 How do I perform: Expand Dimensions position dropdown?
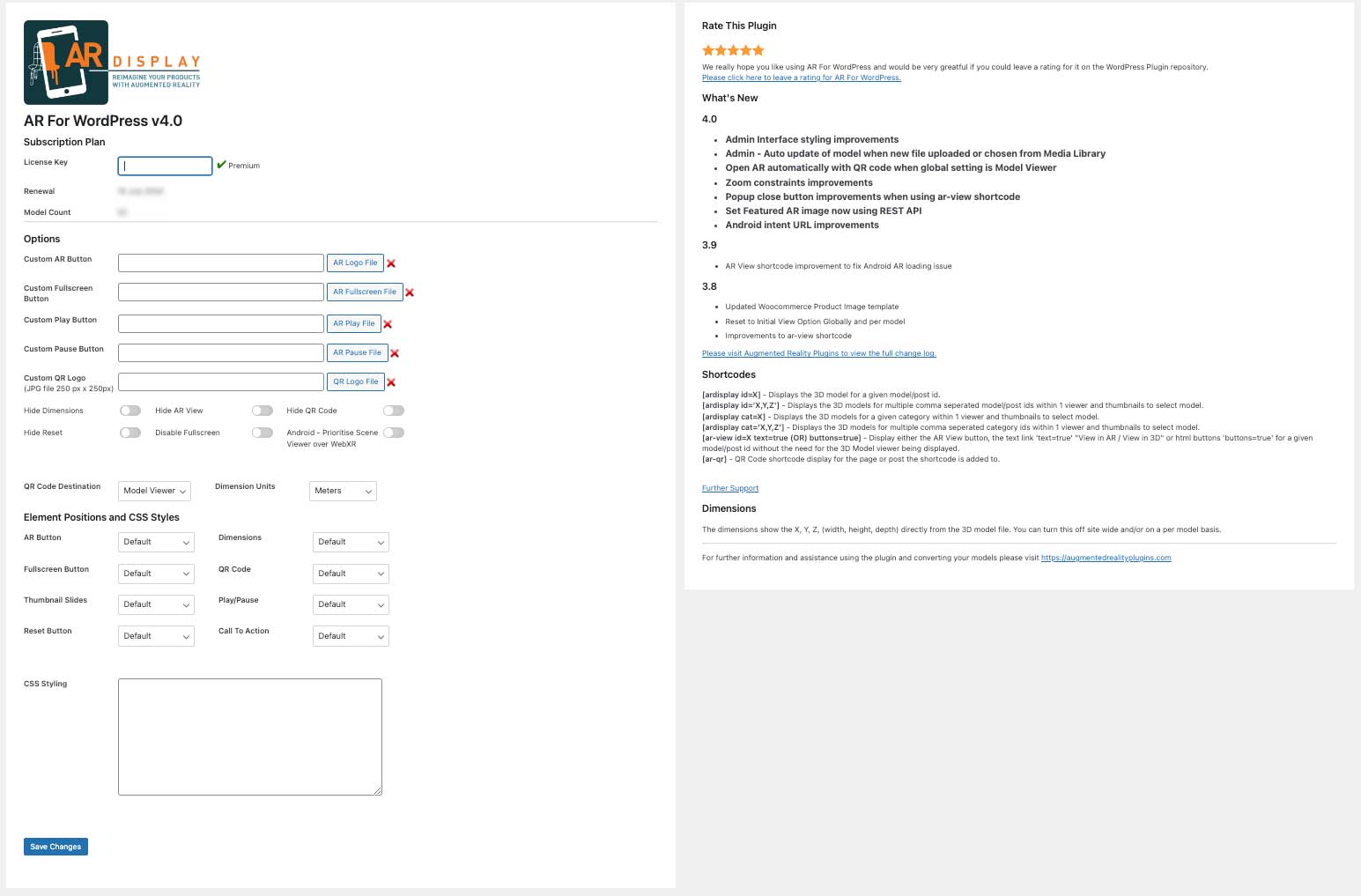351,542
